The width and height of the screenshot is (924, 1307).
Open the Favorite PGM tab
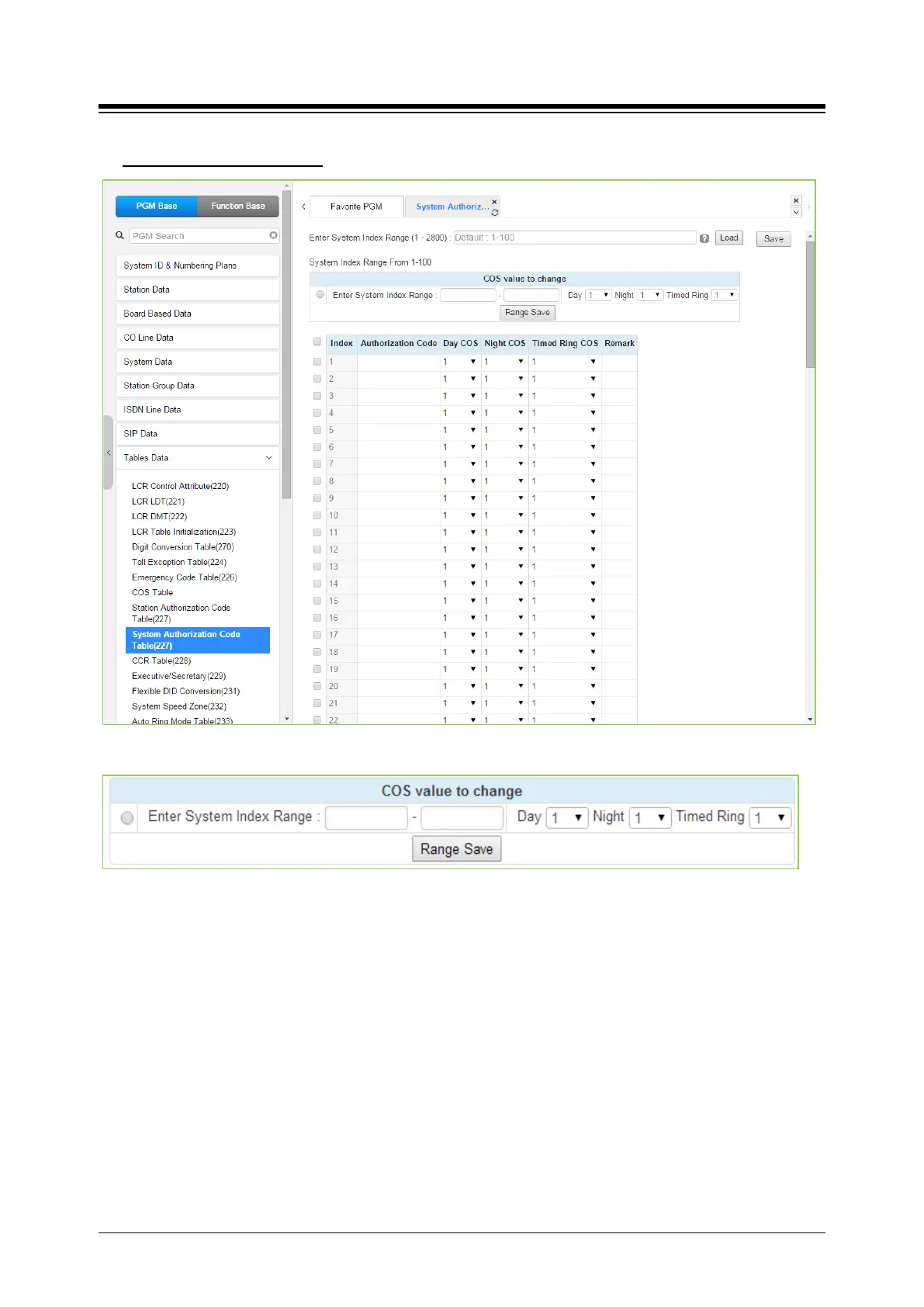pyautogui.click(x=356, y=206)
